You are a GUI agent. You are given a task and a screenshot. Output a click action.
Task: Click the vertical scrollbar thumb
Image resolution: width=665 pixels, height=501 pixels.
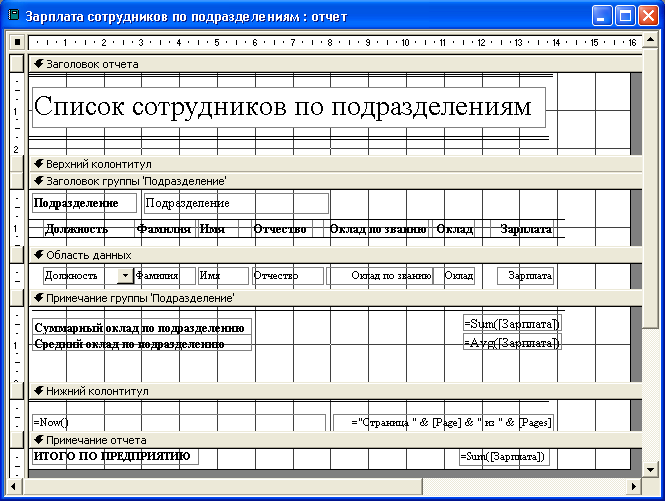650,188
